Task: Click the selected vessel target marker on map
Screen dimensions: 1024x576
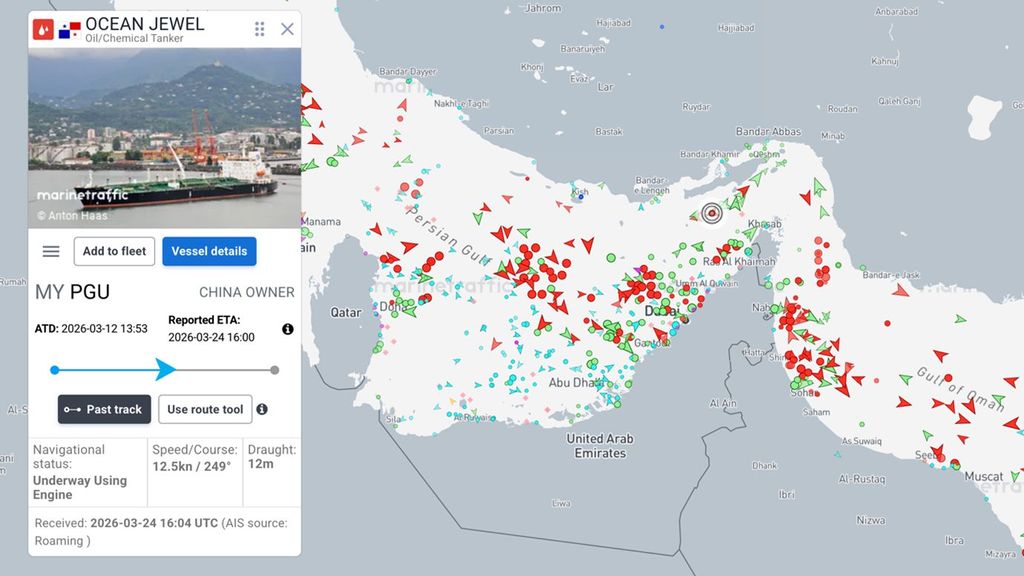Action: coord(711,213)
